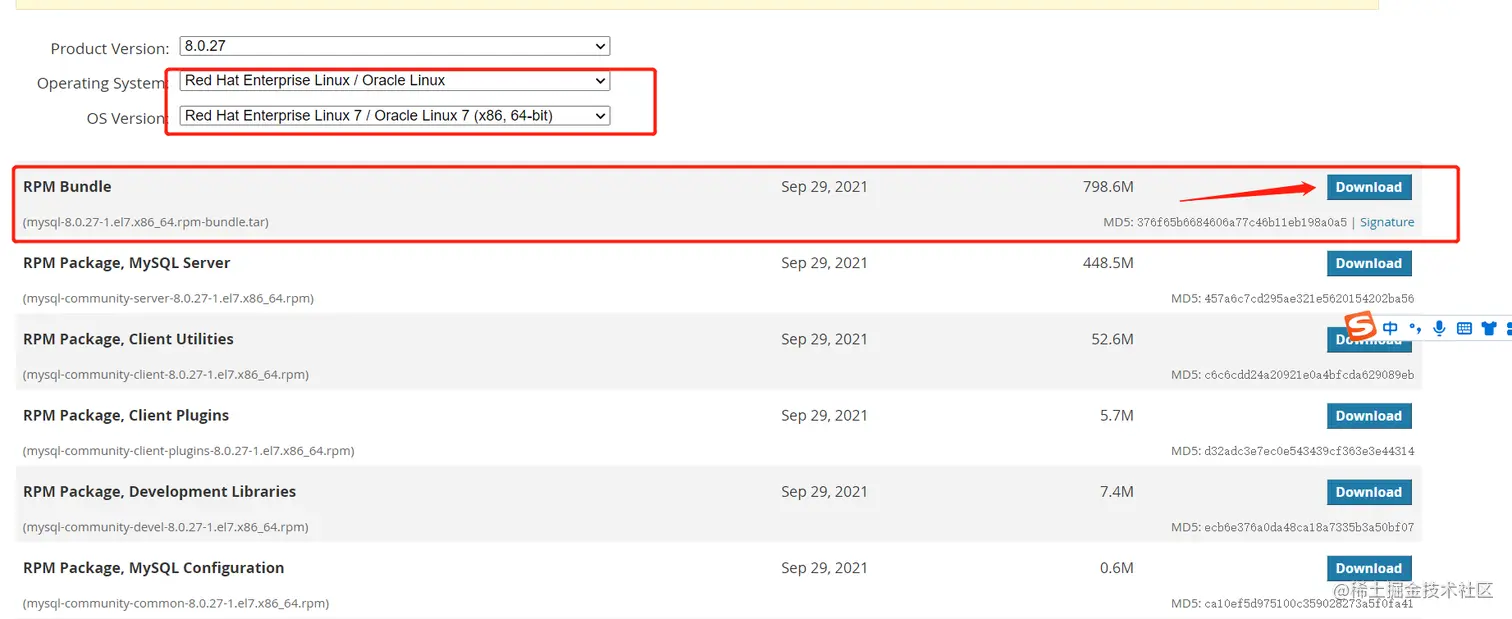
Task: Open the Product Version dropdown
Action: coord(395,46)
